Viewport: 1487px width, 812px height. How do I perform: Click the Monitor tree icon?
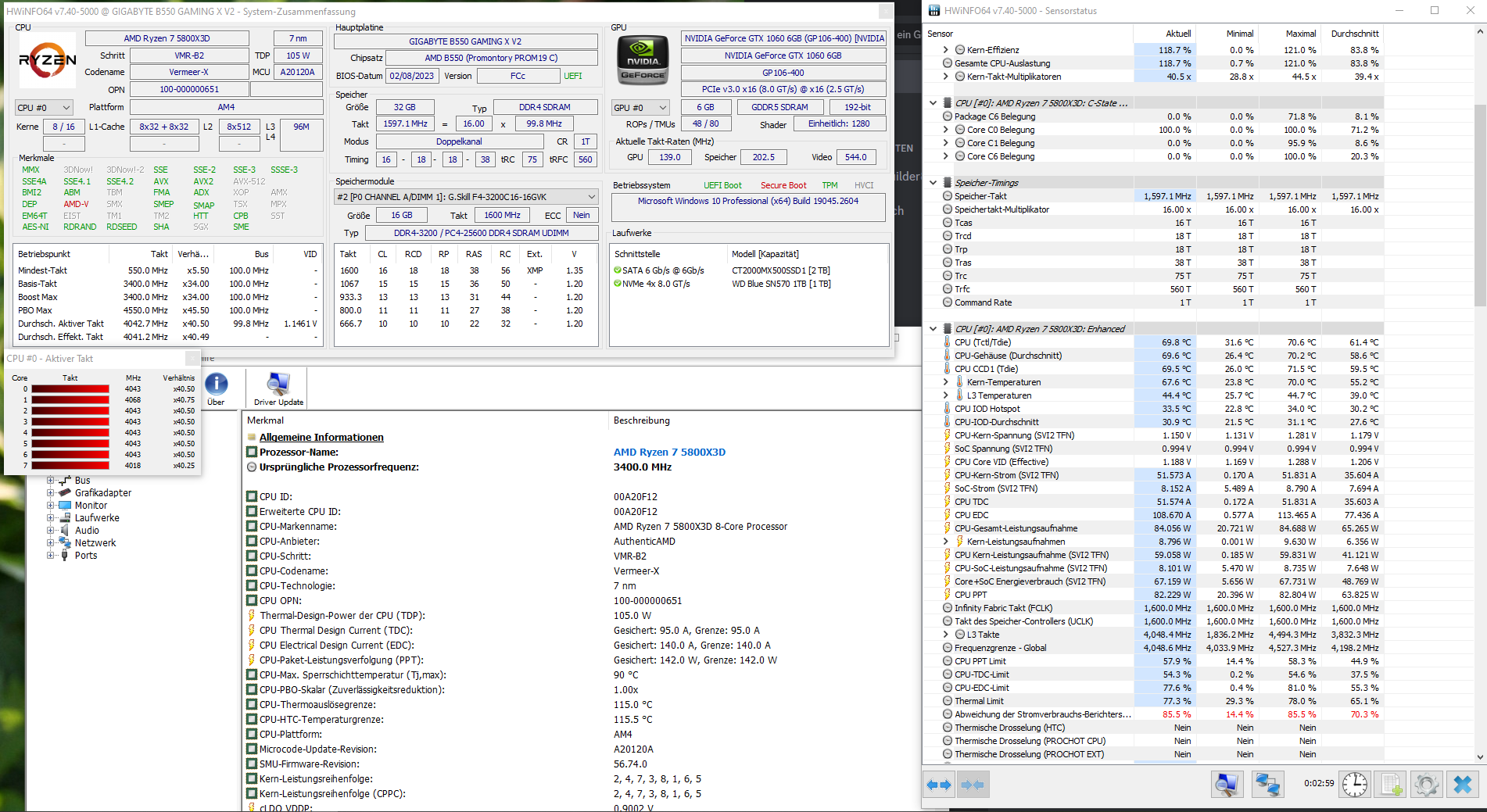click(66, 505)
